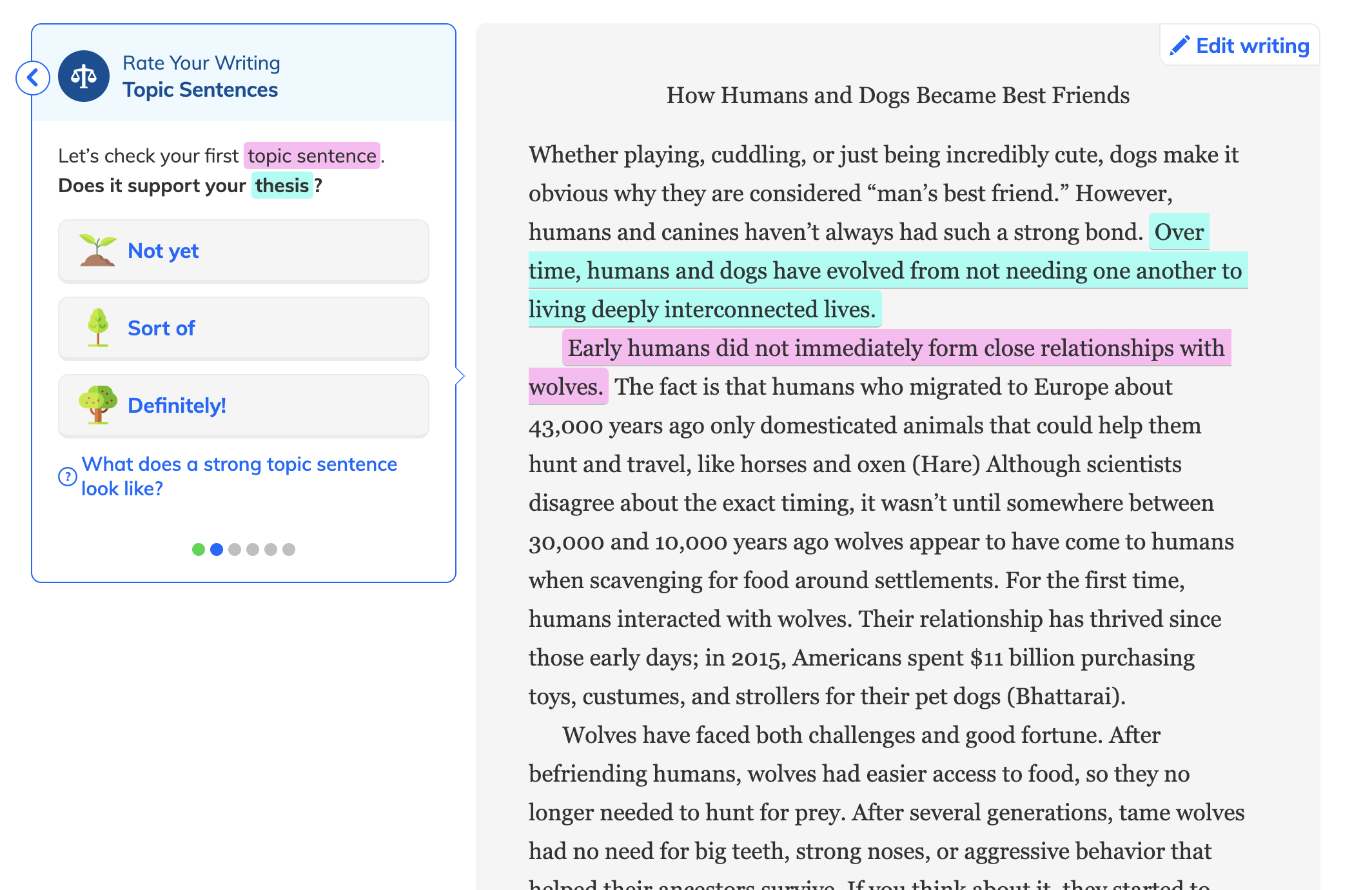The width and height of the screenshot is (1372, 890).
Task: Jump to the last progress dot
Action: point(289,549)
